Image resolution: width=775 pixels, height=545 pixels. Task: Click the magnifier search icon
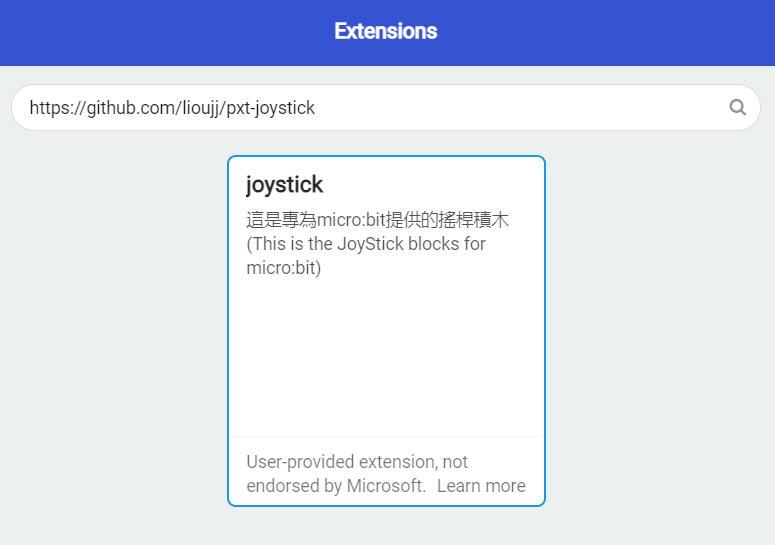737,107
